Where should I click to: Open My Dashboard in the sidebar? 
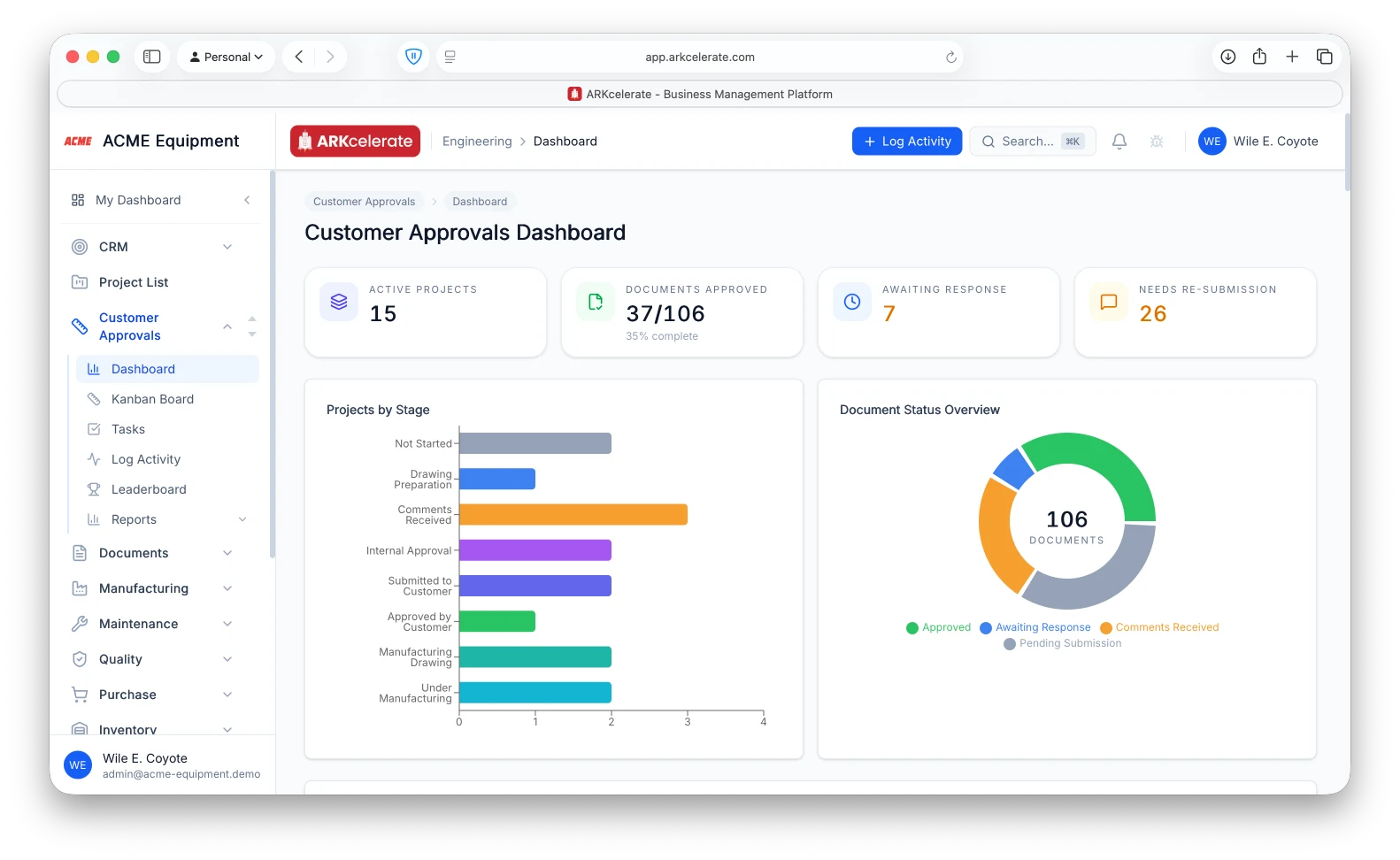pos(138,200)
